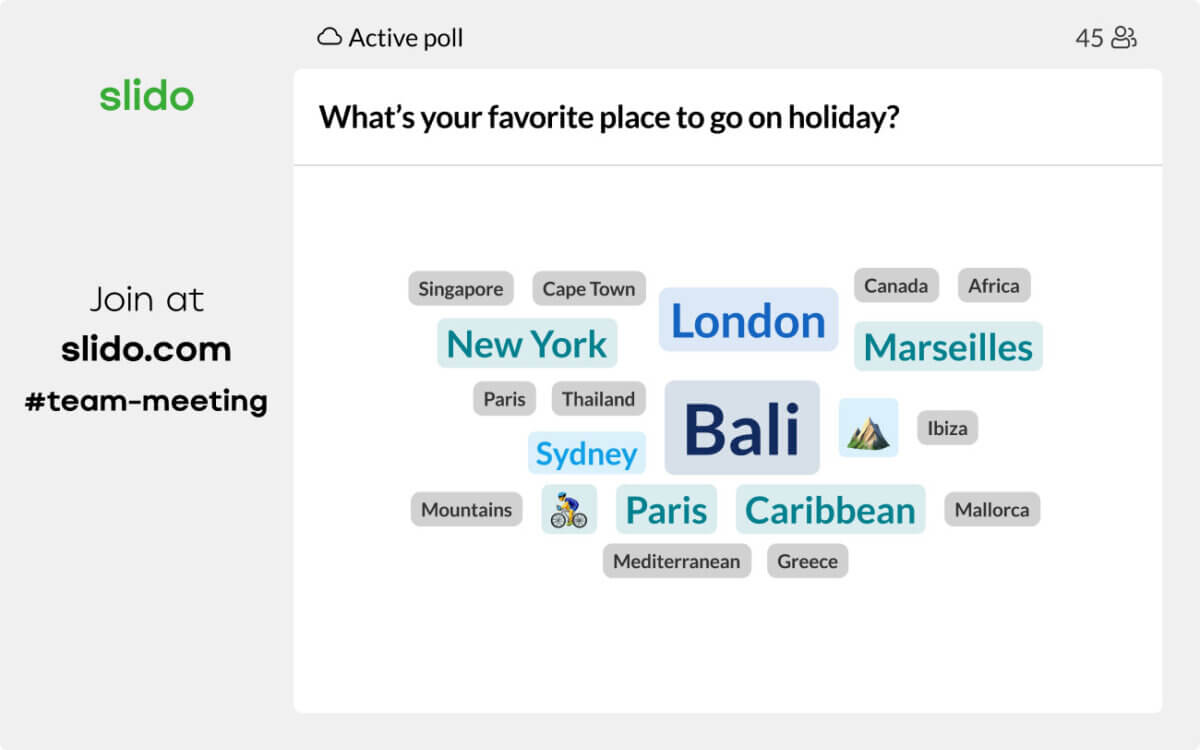The image size is (1200, 750).
Task: Click the Active poll label
Action: (405, 38)
